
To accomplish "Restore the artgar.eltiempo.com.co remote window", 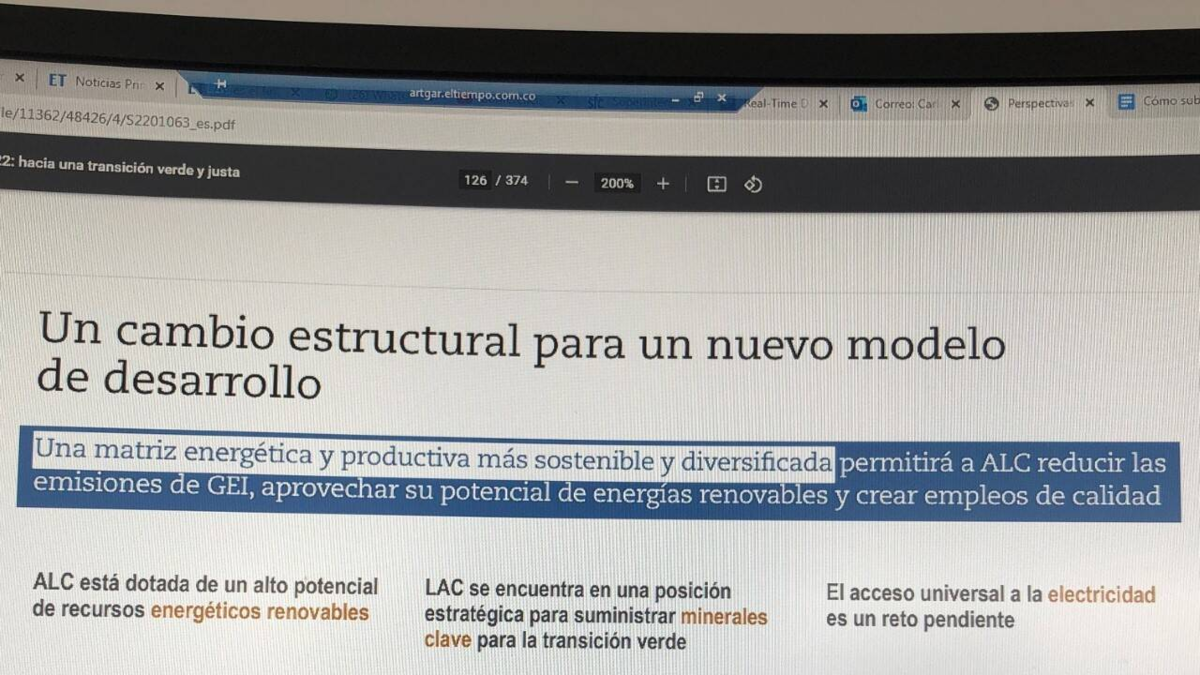I will 698,98.
